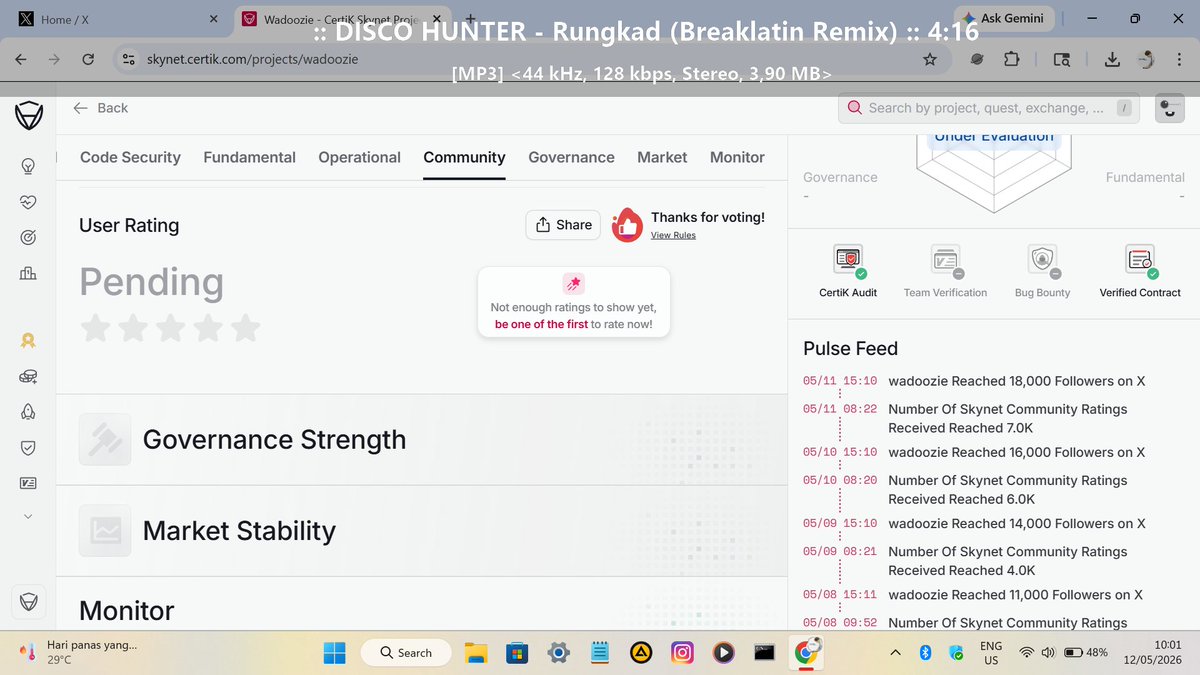Click the project search field
This screenshot has width=1200, height=675.
point(989,108)
